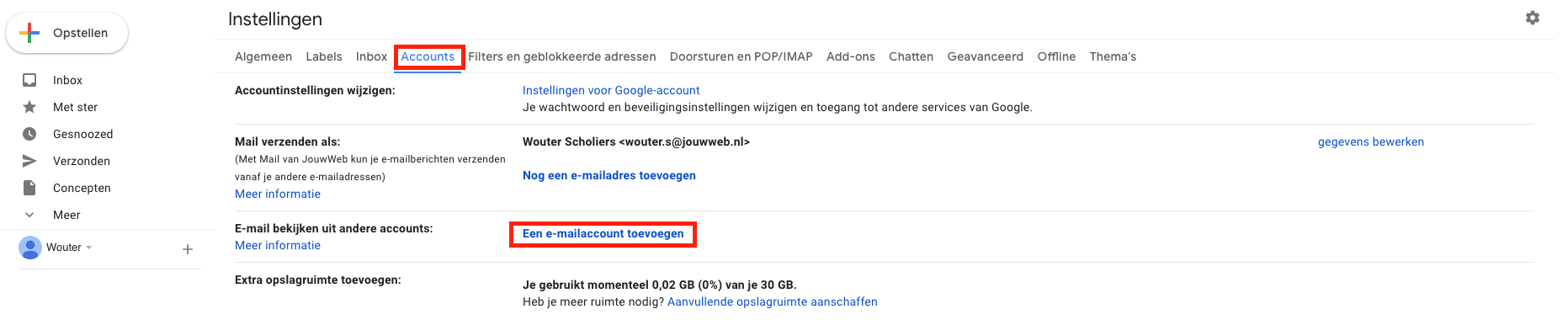Click the plus icon next to Wouter

click(188, 249)
